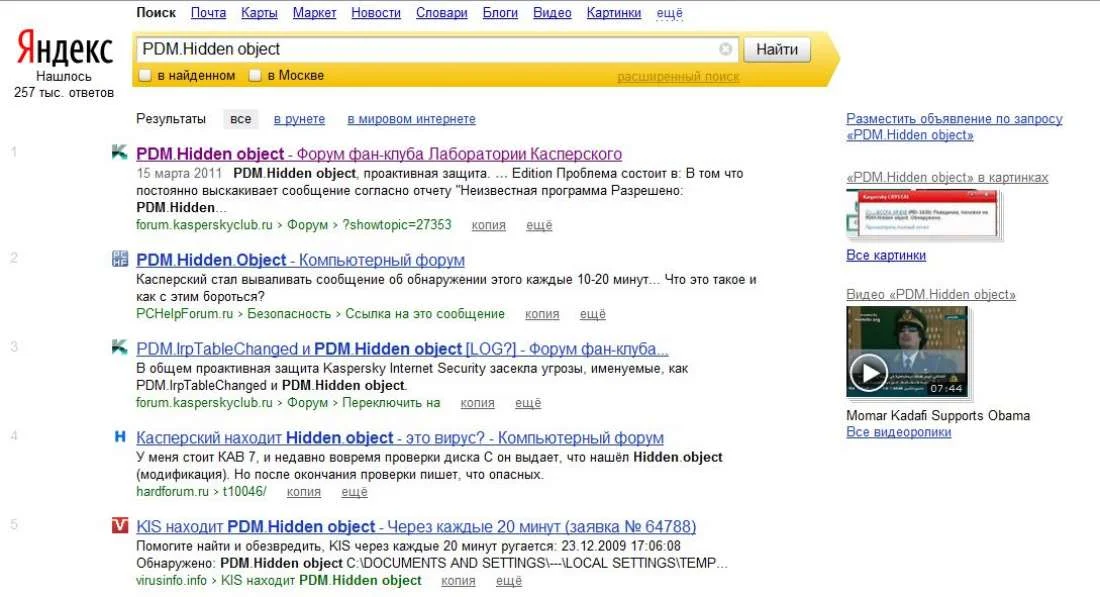Open the Почта service tab
Viewport: 1100px width, 597px height.
coord(208,13)
